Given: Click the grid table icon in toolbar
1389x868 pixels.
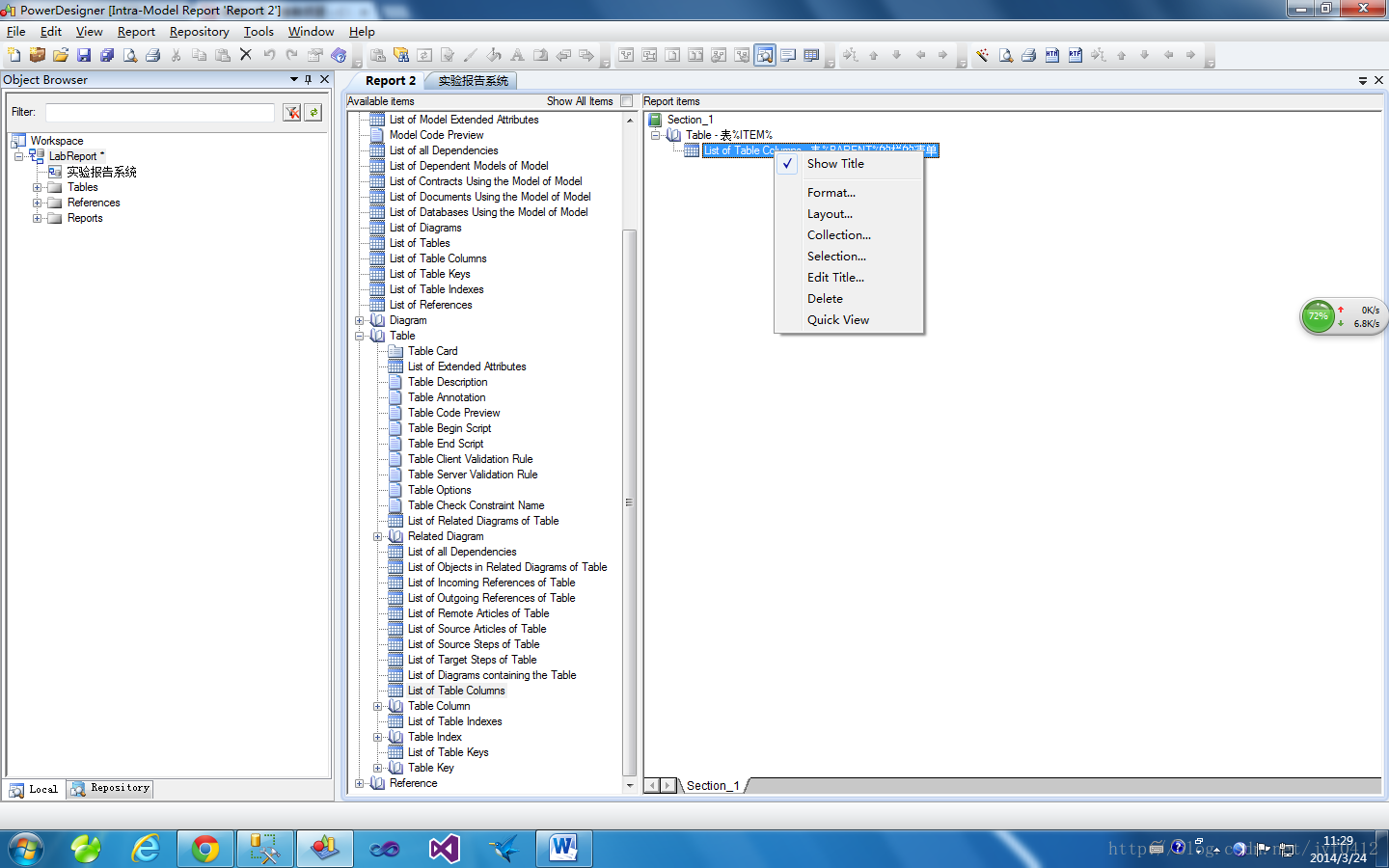Looking at the screenshot, I should [x=811, y=55].
